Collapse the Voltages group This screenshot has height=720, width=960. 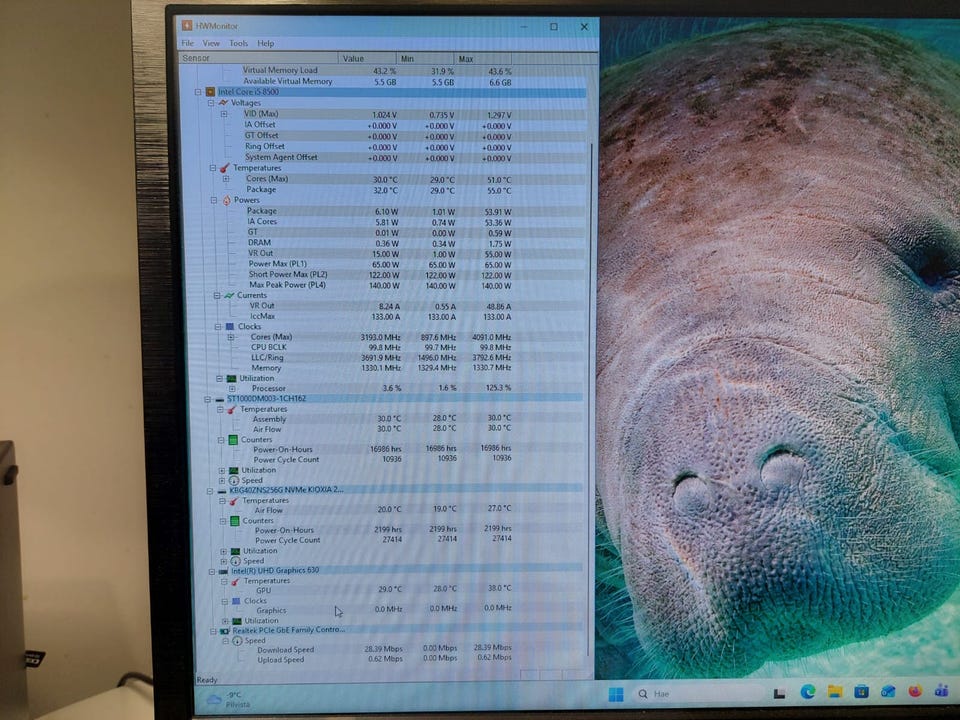[211, 103]
